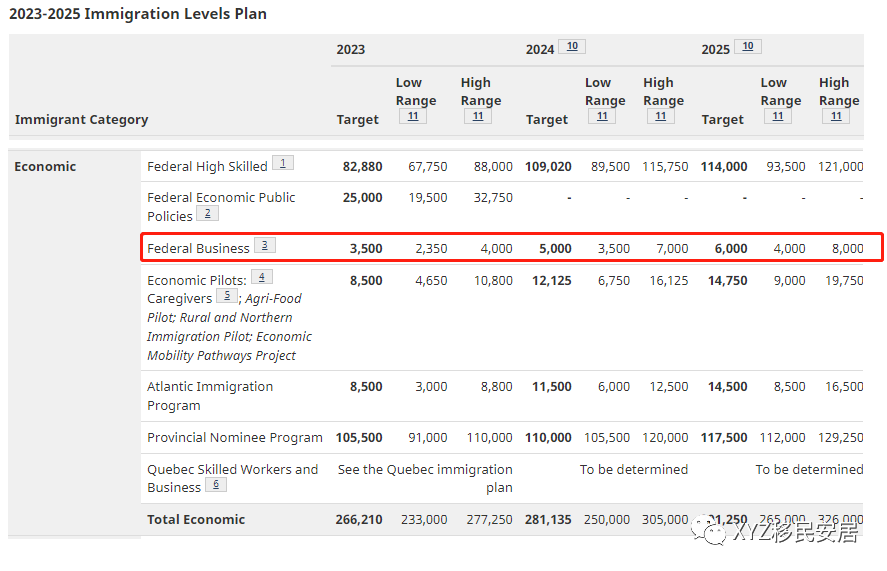This screenshot has width=887, height=571.
Task: Click Provincial Nominee Program value '129,250'
Action: tap(841, 438)
